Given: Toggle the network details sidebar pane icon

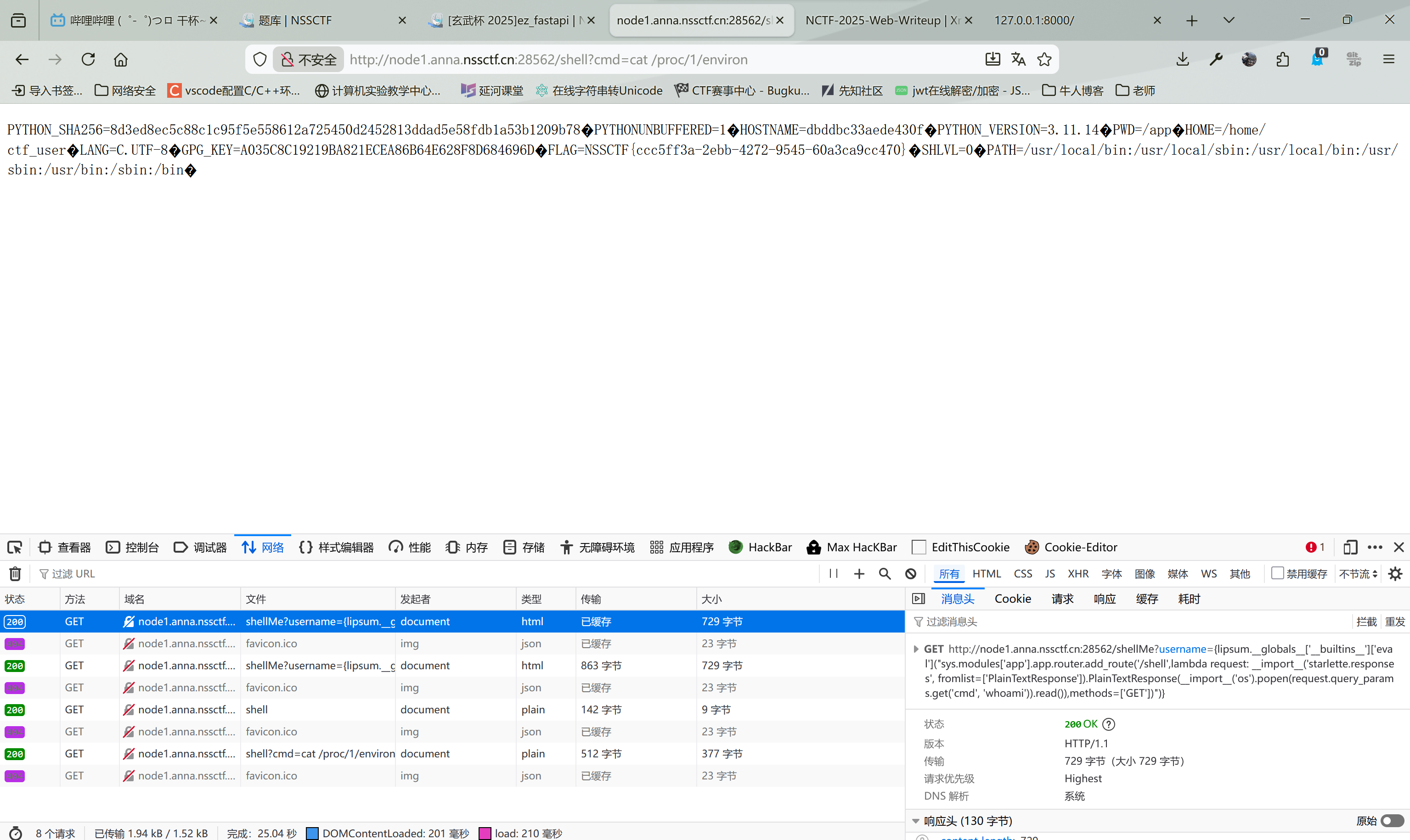Looking at the screenshot, I should (x=919, y=598).
